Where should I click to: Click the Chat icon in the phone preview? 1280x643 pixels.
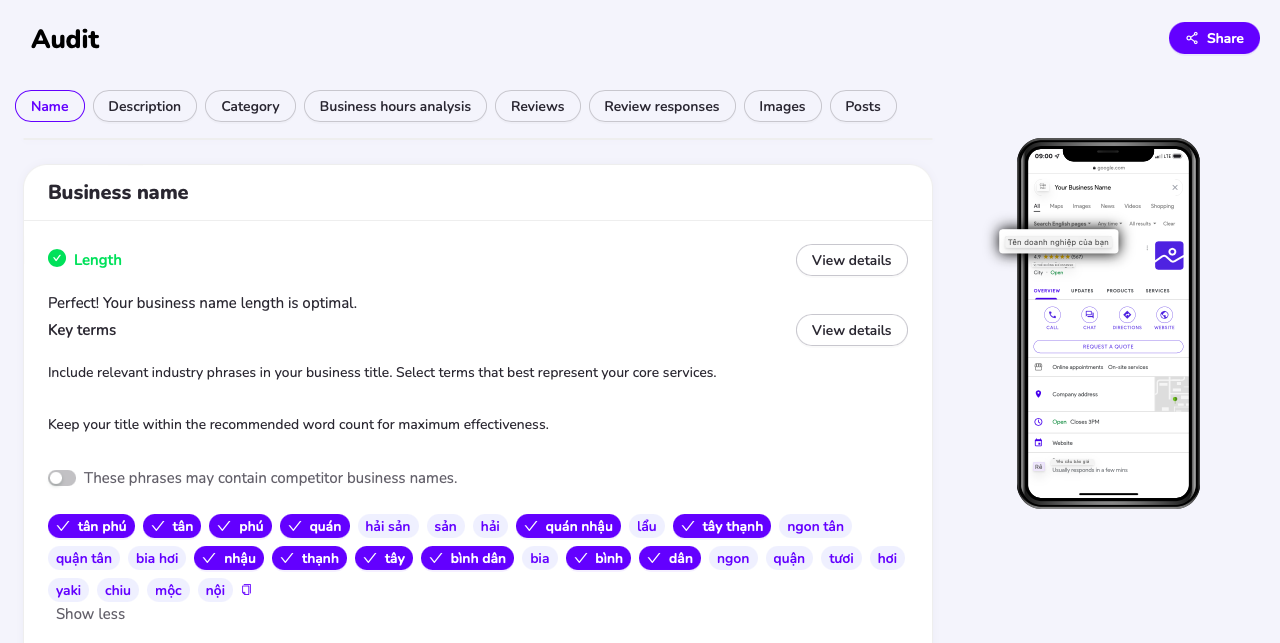coord(1089,315)
